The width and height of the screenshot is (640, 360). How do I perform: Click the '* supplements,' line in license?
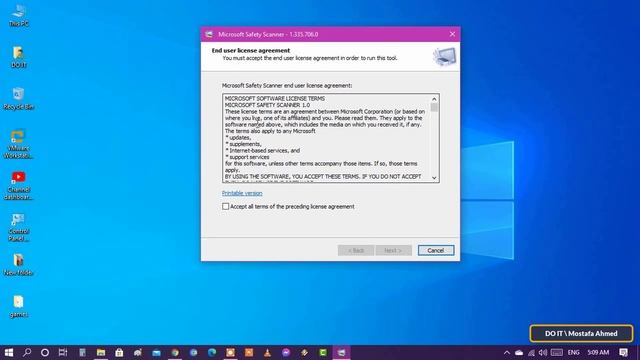click(244, 144)
